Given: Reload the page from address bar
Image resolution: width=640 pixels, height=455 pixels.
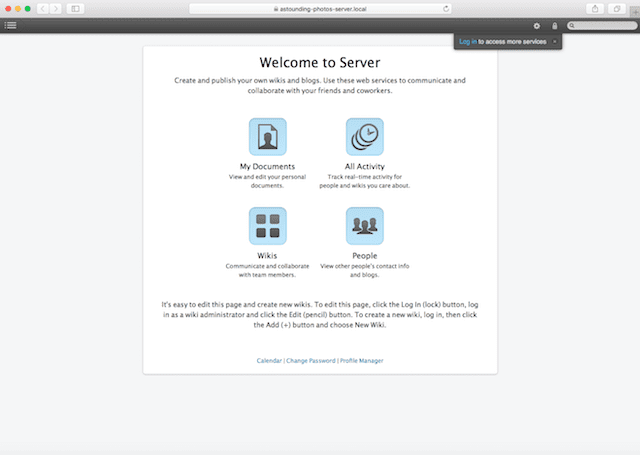Looking at the screenshot, I should click(445, 8).
